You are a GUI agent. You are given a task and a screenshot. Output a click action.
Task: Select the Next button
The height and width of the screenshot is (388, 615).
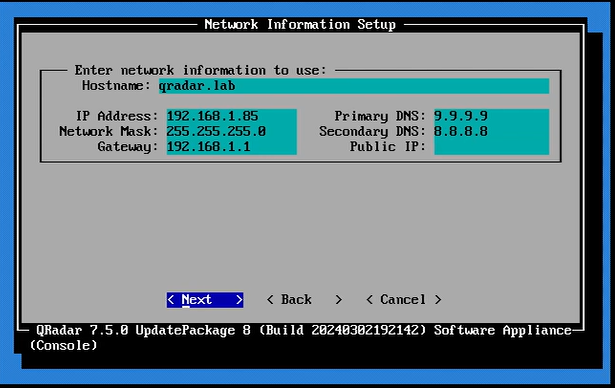coord(205,300)
